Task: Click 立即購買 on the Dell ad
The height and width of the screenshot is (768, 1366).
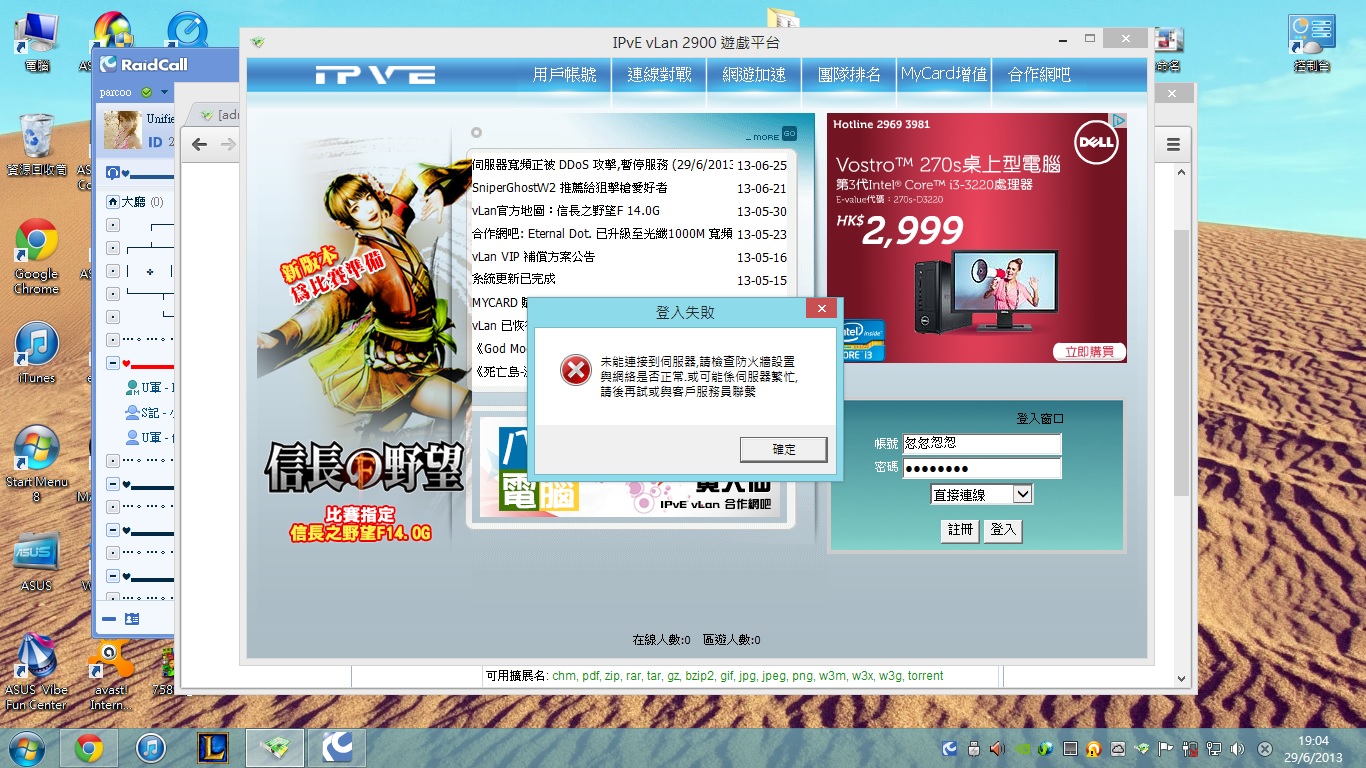Action: 1089,352
